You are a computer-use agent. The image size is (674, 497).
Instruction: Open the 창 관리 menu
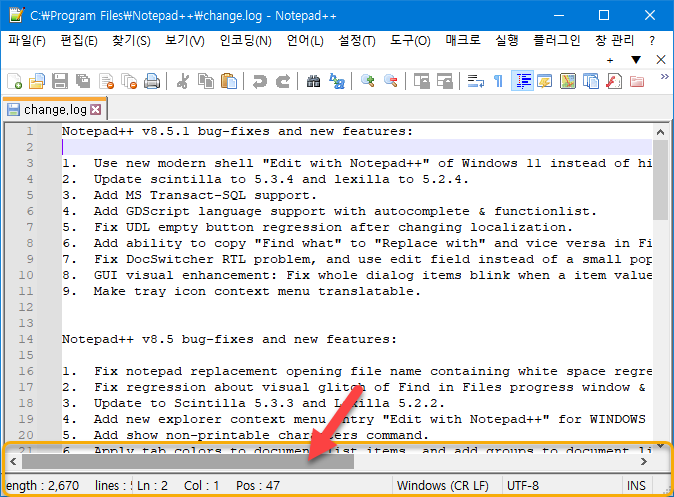coord(615,41)
